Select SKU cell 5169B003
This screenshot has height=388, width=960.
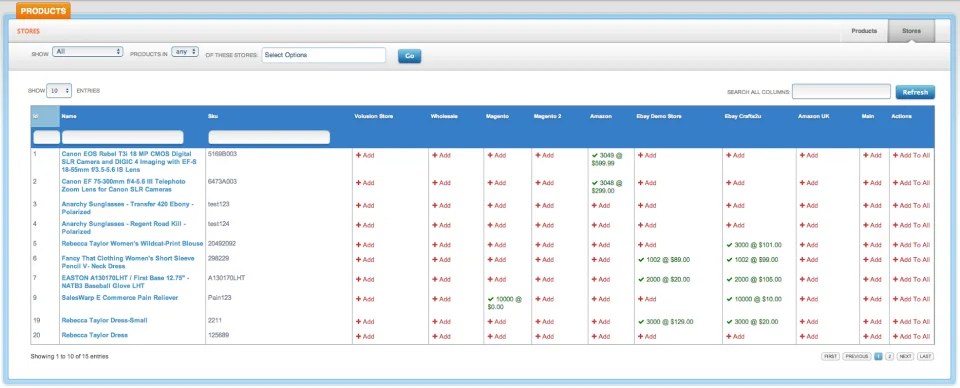click(222, 154)
